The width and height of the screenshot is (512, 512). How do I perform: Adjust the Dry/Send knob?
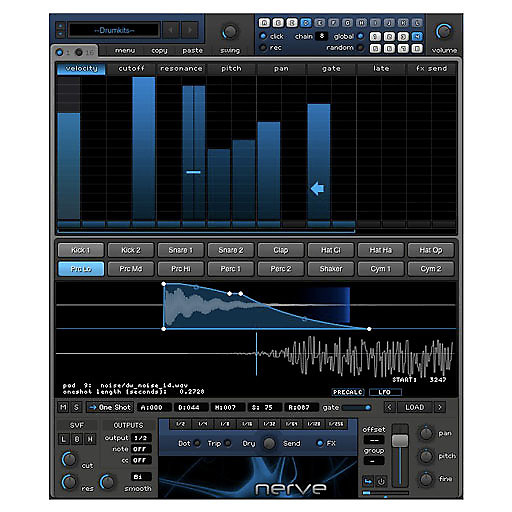tap(269, 443)
